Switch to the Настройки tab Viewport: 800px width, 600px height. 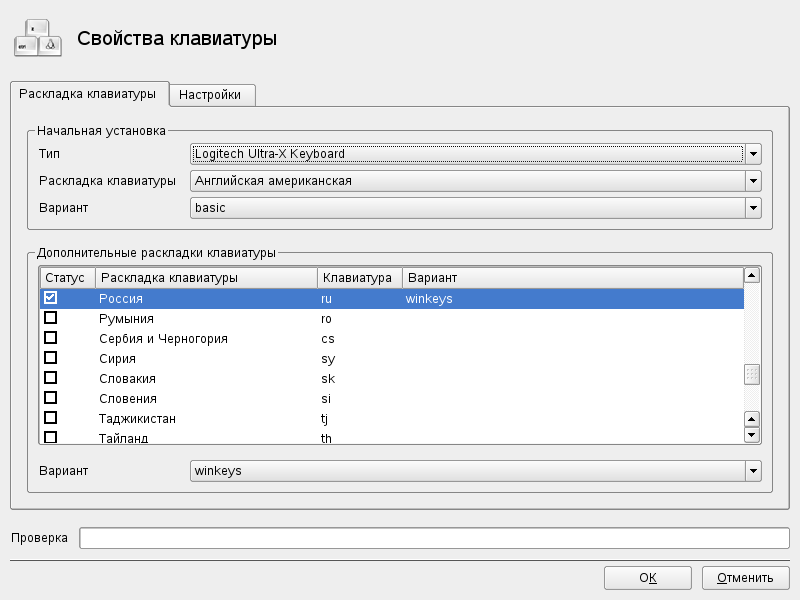tap(210, 95)
